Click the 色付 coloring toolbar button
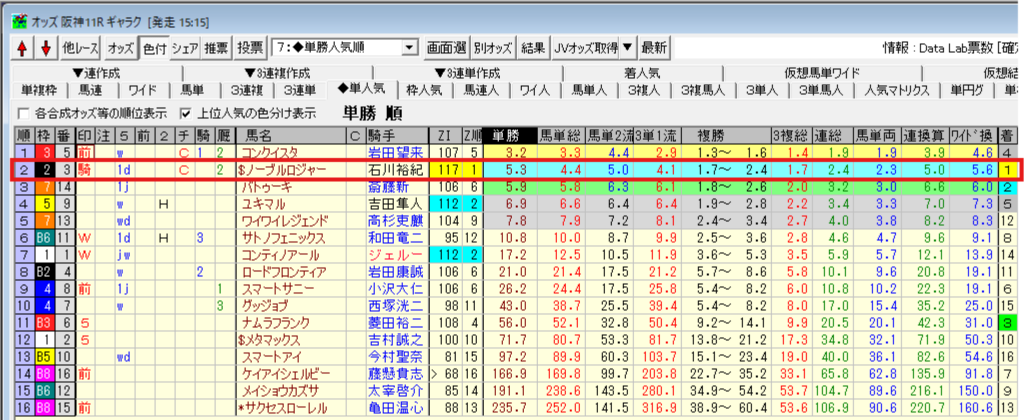The width and height of the screenshot is (1024, 420). [x=153, y=48]
